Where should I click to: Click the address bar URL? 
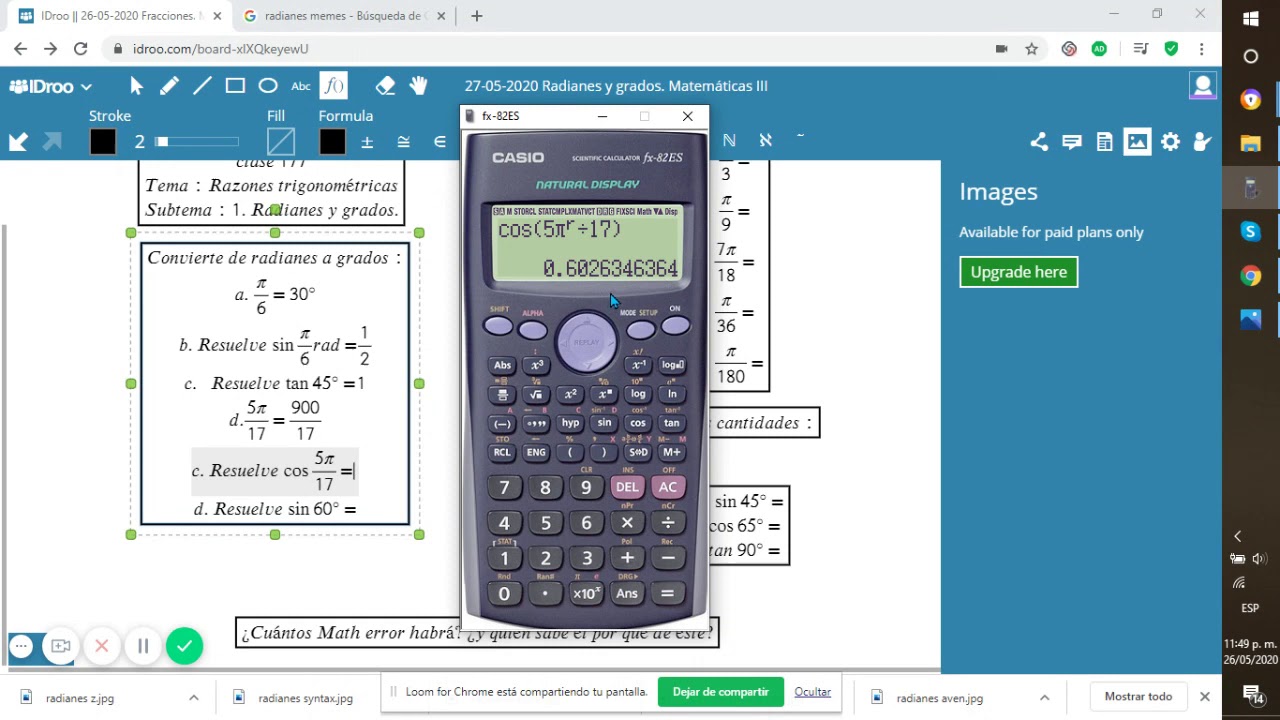point(221,49)
